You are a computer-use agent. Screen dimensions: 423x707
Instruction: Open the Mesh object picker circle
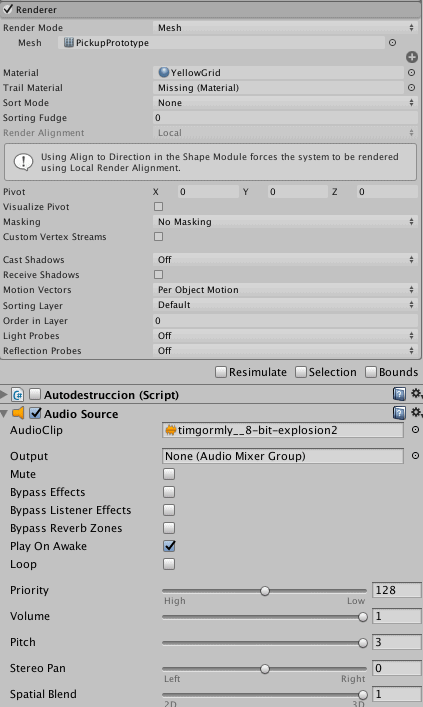[392, 42]
